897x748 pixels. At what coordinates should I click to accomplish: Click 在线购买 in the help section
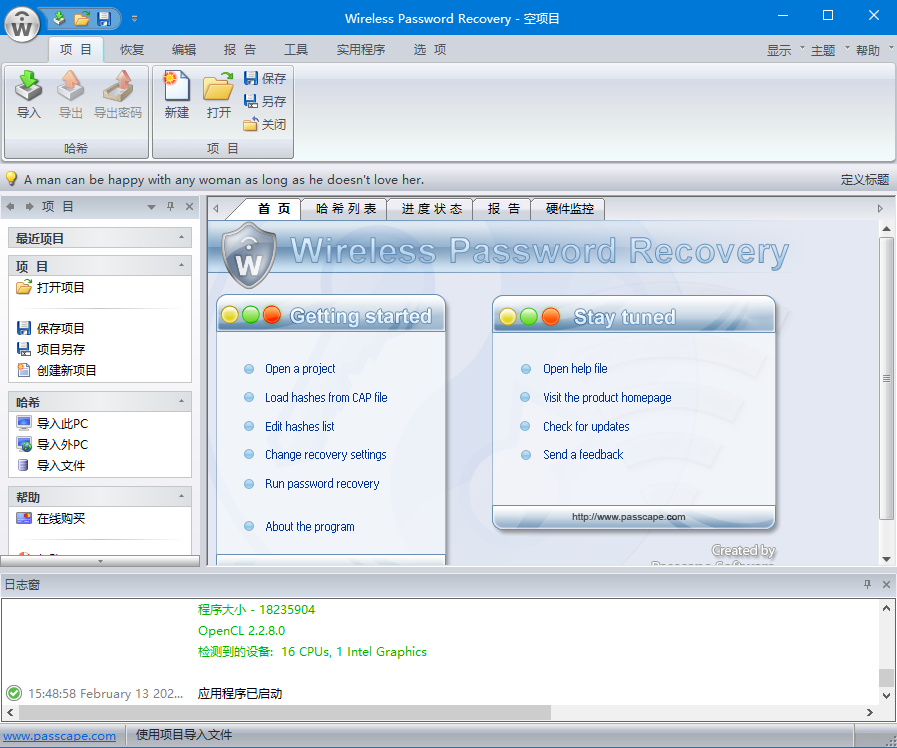[50, 519]
